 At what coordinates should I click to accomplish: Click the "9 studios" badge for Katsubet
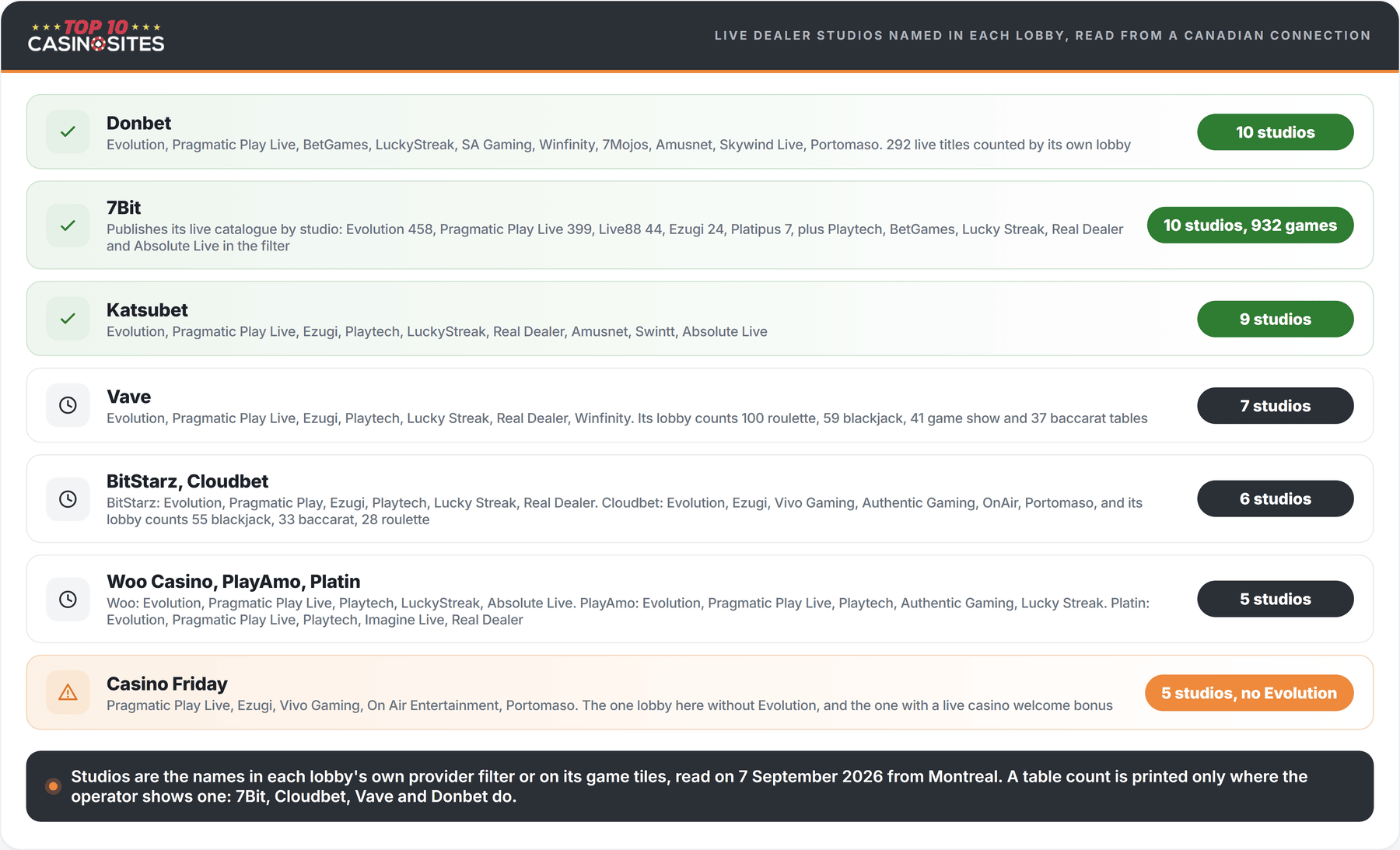[x=1276, y=319]
